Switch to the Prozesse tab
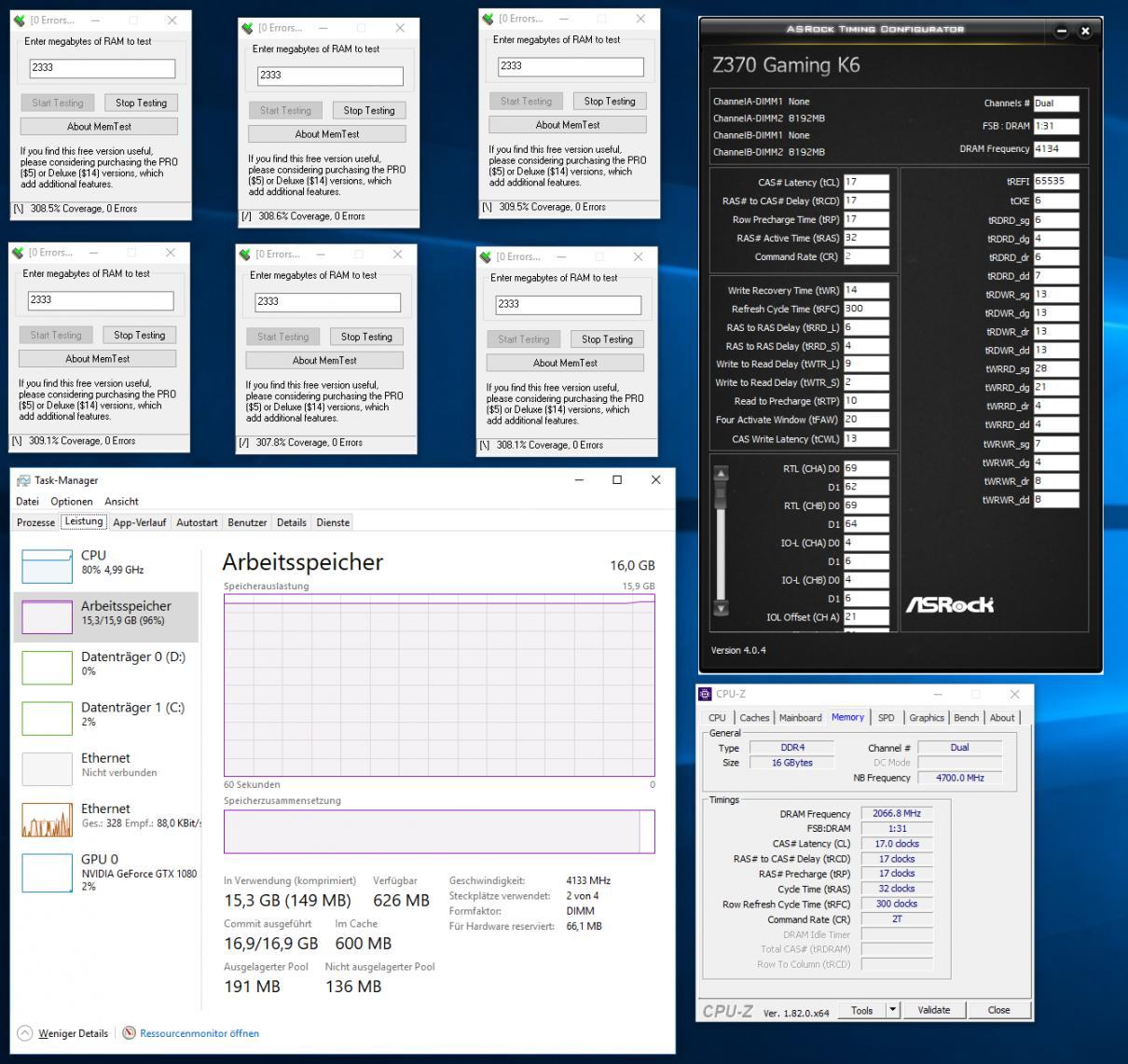The height and width of the screenshot is (1064, 1128). pos(36,522)
